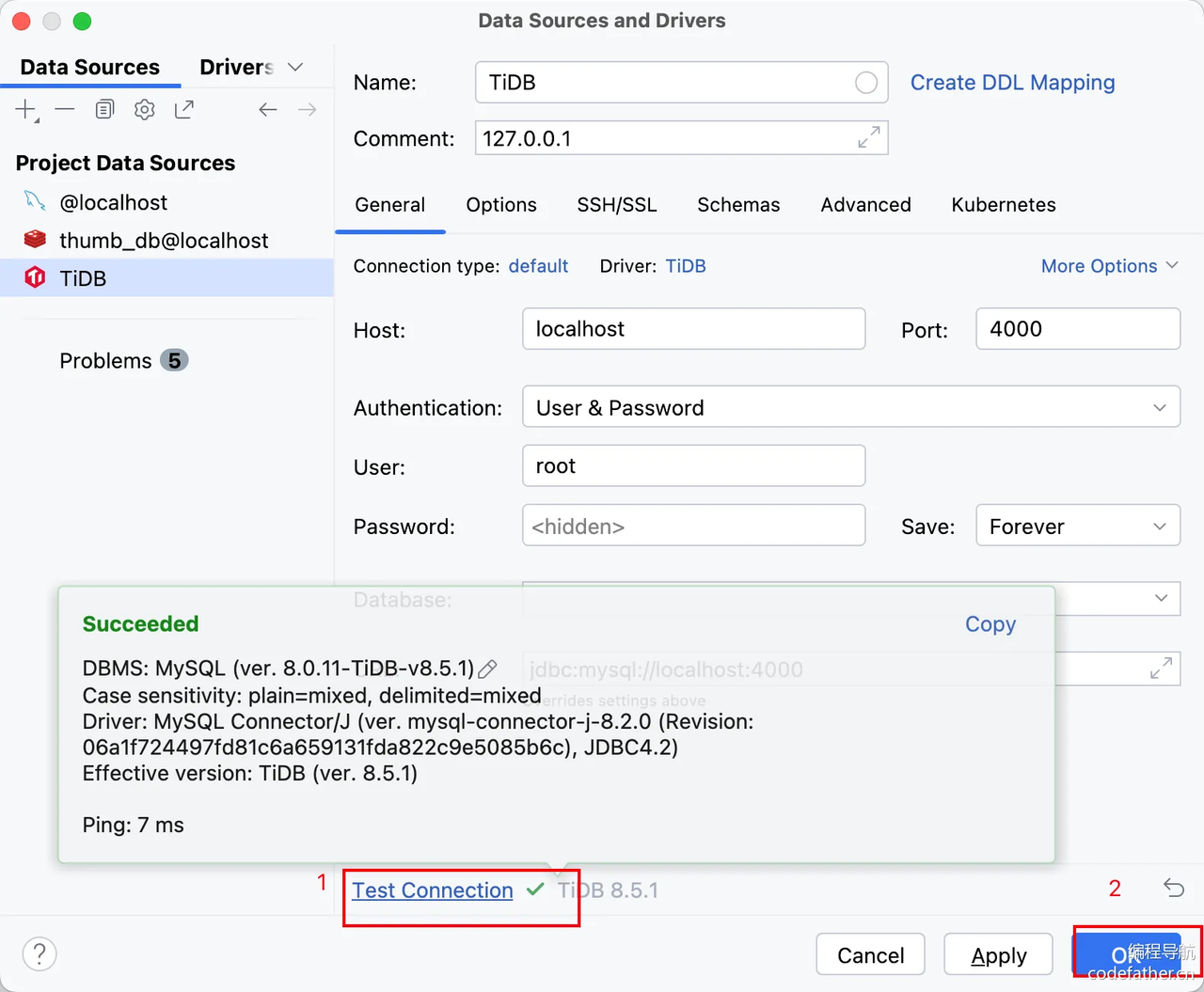The image size is (1204, 992).
Task: Click the Cancel button
Action: 870,955
